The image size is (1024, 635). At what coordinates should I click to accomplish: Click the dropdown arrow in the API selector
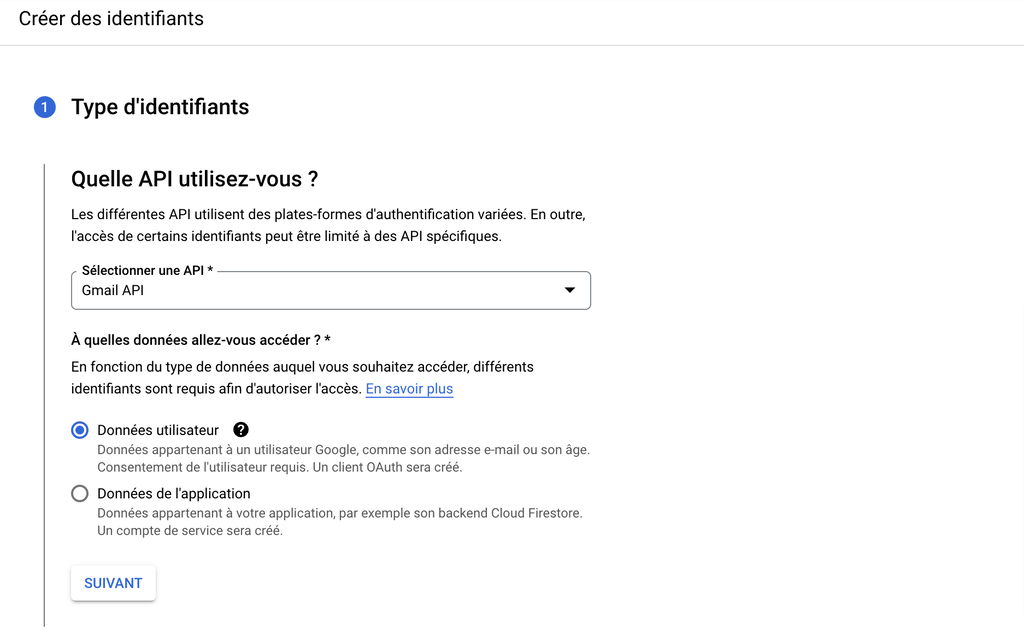tap(570, 290)
